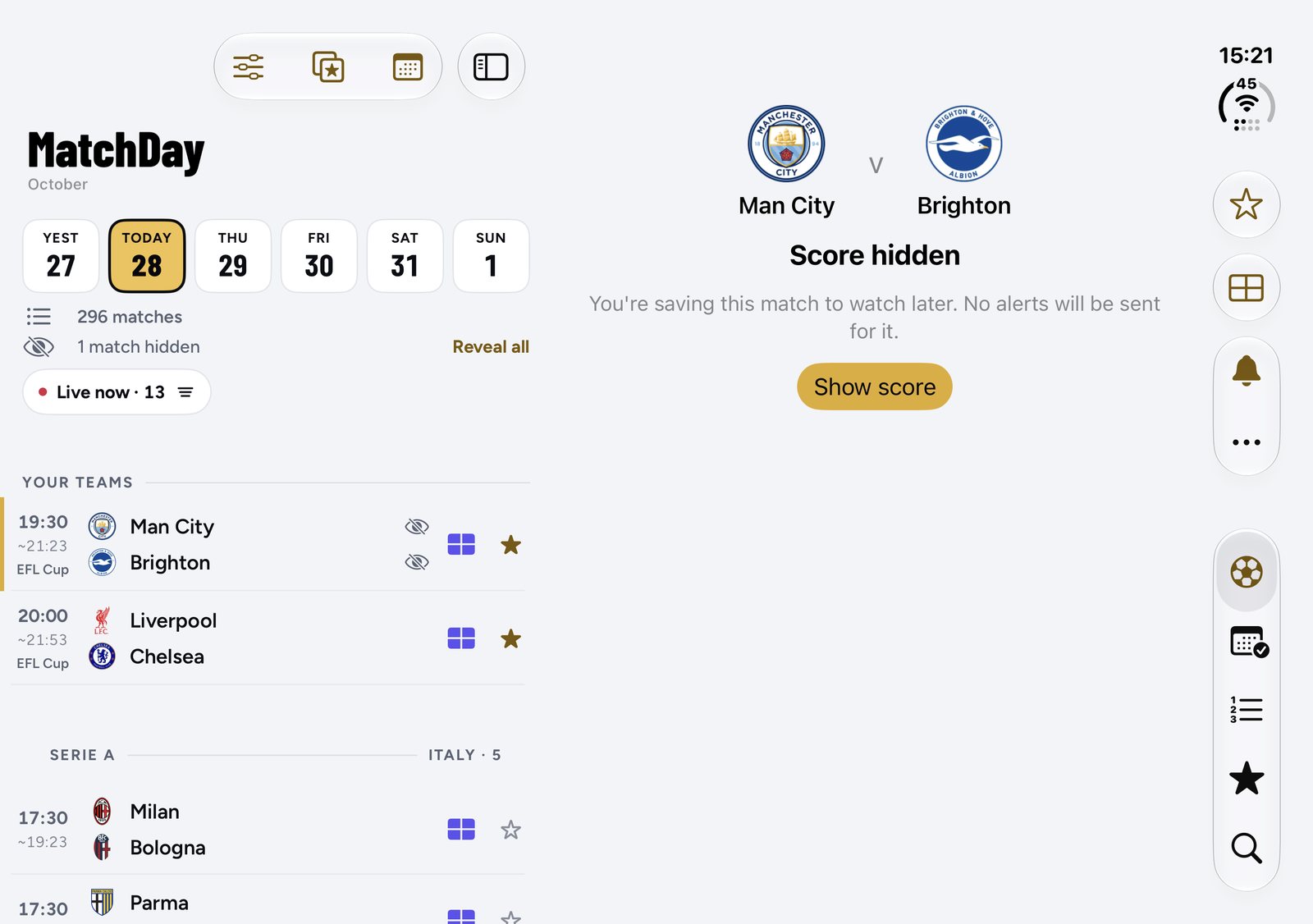Open the starred collections icon in toolbar
Image resolution: width=1313 pixels, height=924 pixels.
pyautogui.click(x=328, y=66)
